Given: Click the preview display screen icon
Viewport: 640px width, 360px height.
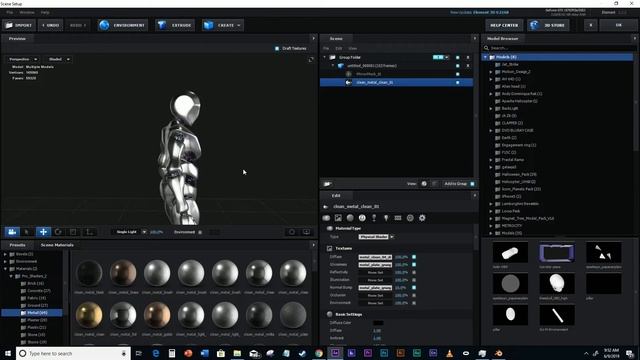Looking at the screenshot, I should [x=306, y=232].
